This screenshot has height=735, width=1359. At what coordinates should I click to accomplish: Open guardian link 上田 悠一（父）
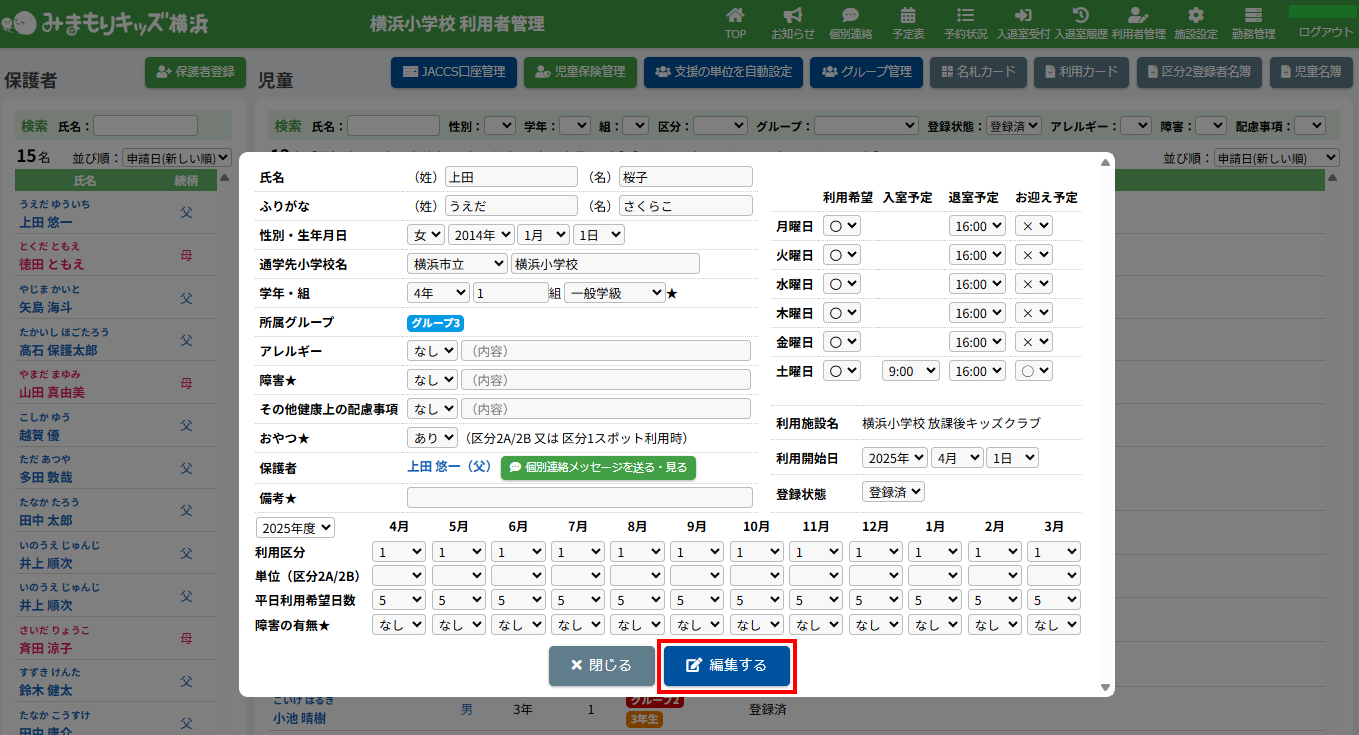tap(449, 467)
